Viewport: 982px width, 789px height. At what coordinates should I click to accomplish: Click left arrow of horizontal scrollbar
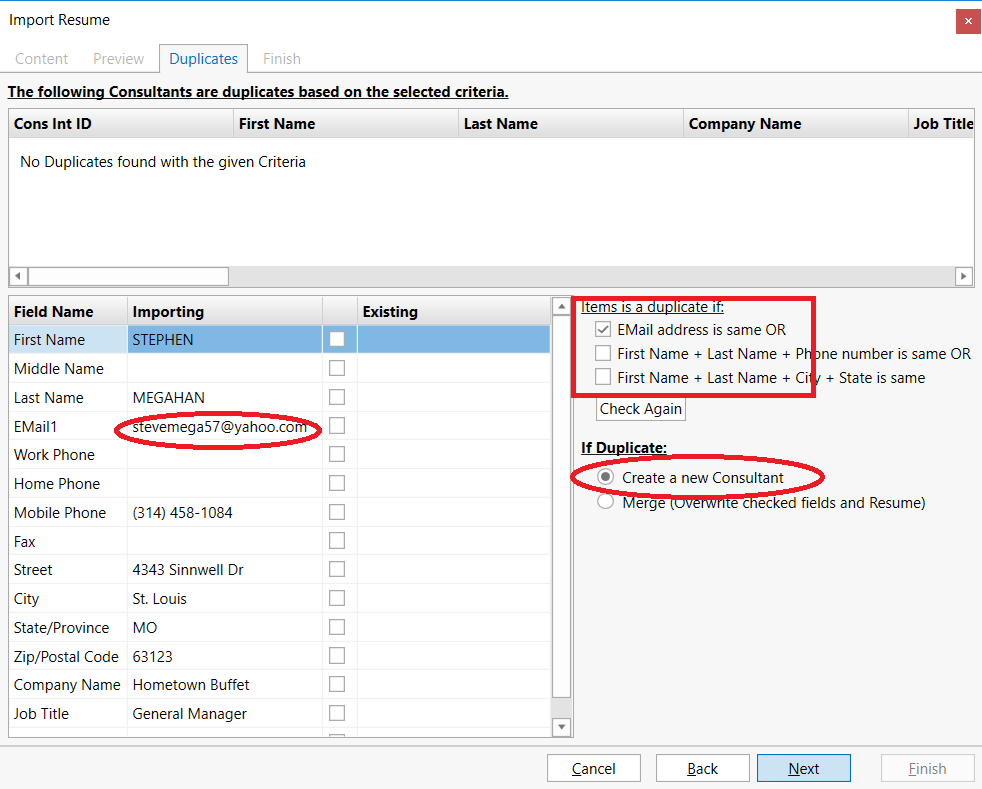point(18,276)
